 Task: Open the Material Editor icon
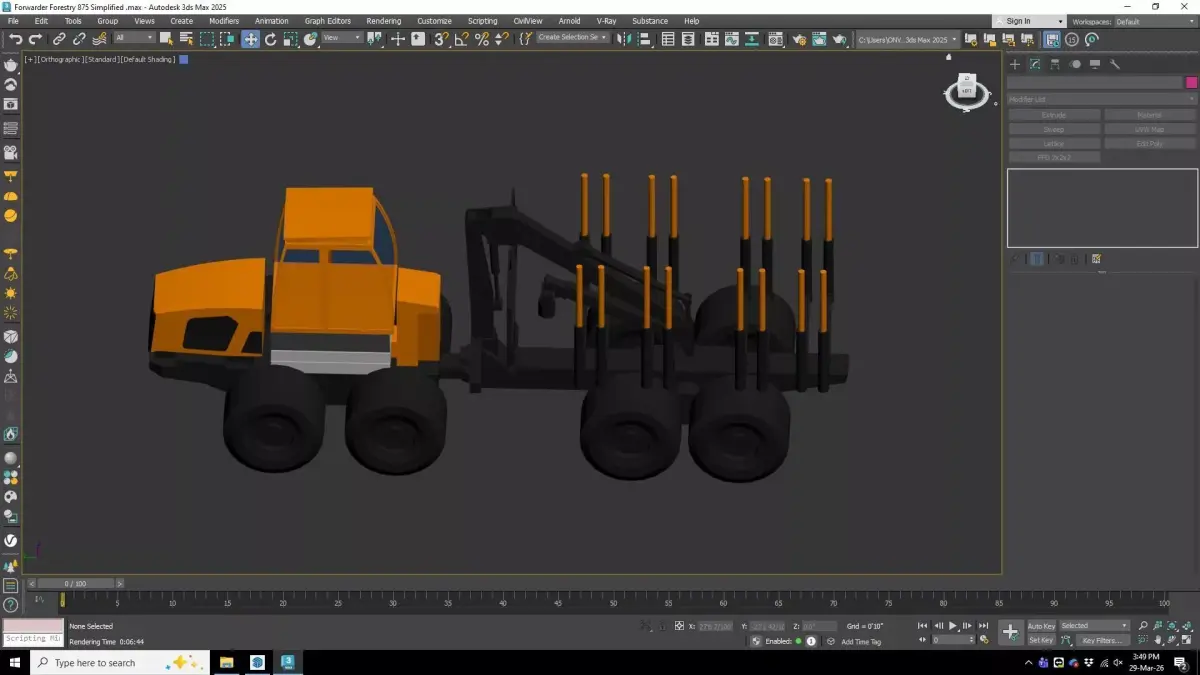click(775, 39)
